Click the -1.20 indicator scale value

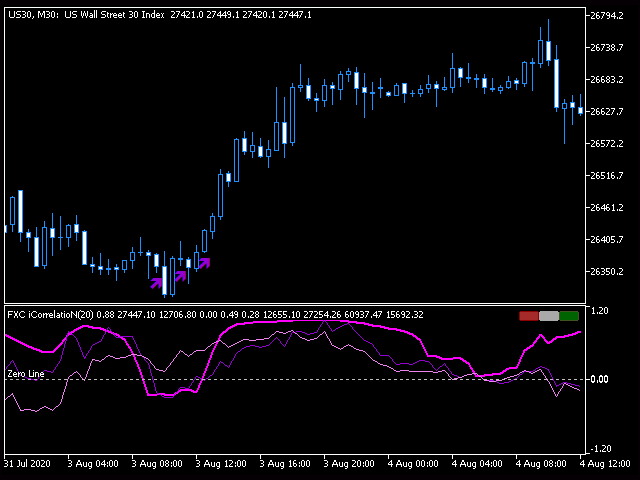tap(600, 448)
